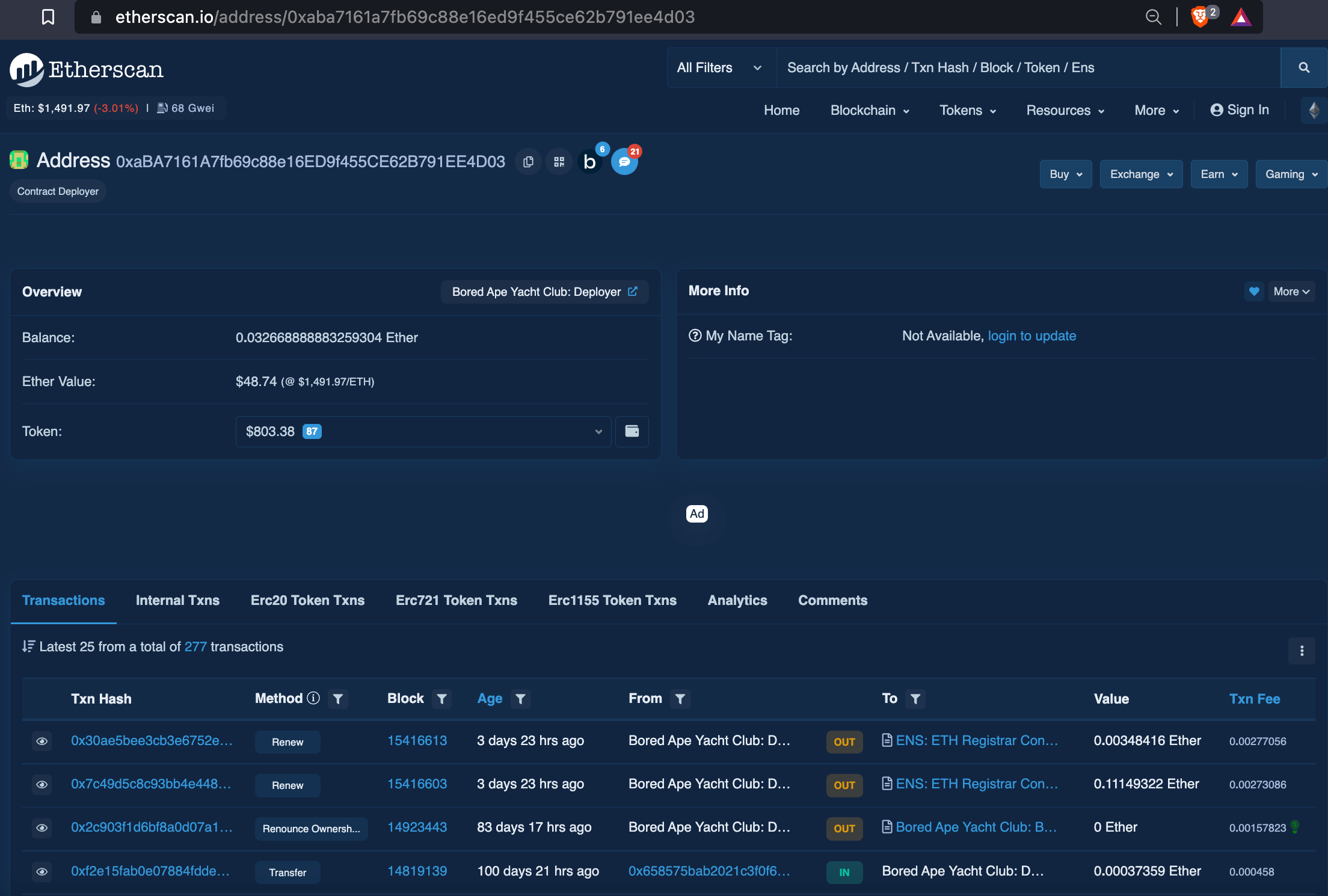Toggle eye icon for transaction 0xf2e15fab0e07884fdde

[x=42, y=872]
